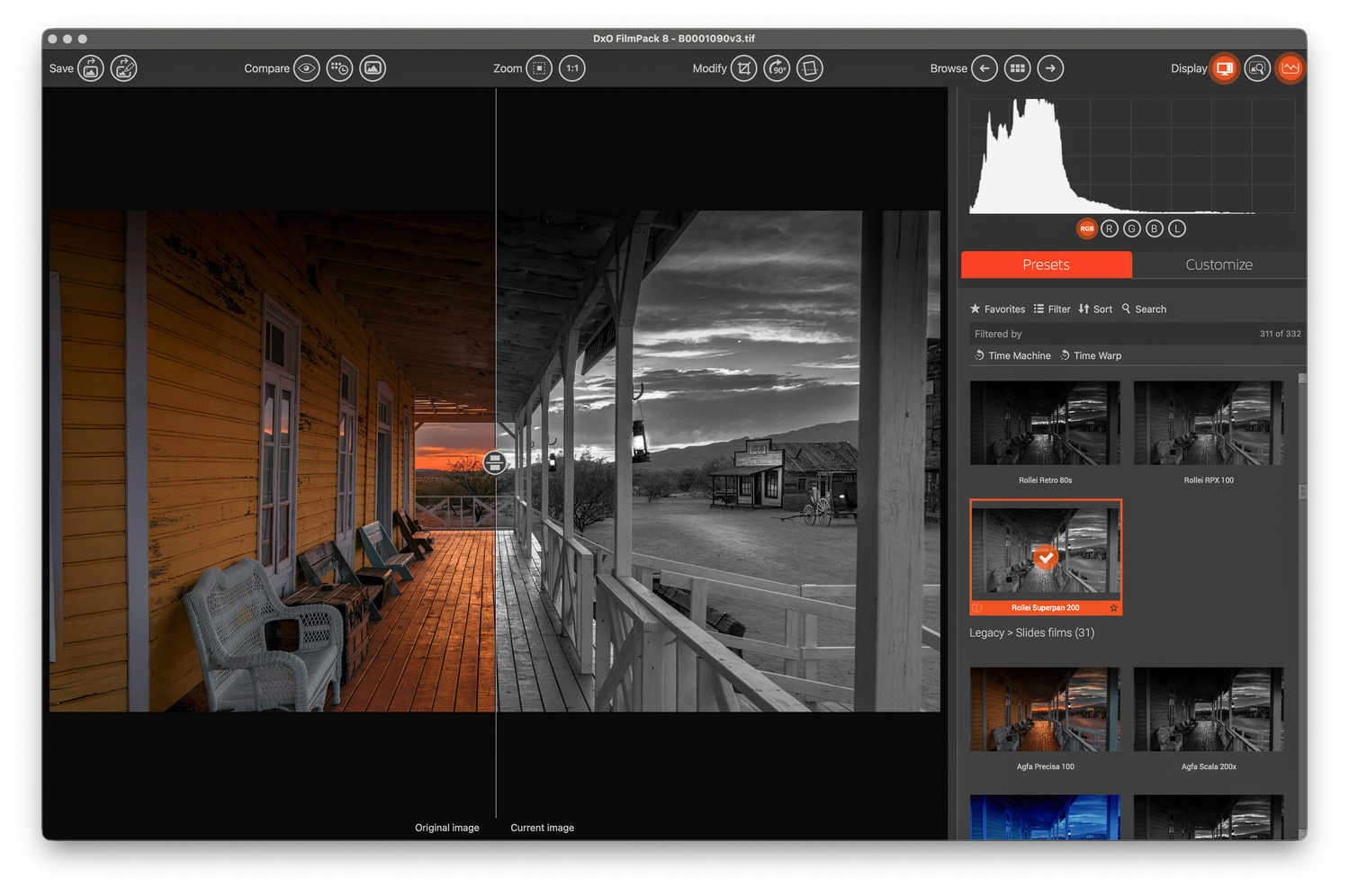Screen dimensions: 1349x896
Task: Open the Crop tool
Action: point(744,68)
